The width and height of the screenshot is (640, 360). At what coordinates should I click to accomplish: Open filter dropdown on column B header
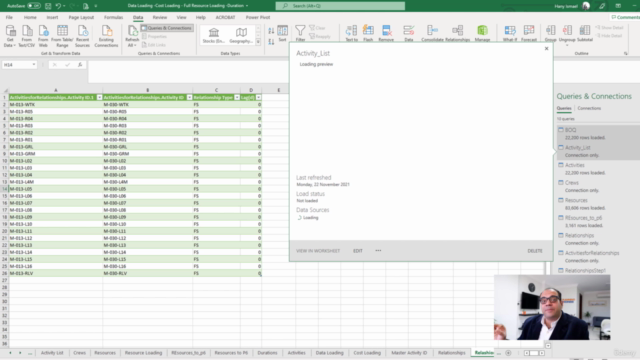coord(189,98)
